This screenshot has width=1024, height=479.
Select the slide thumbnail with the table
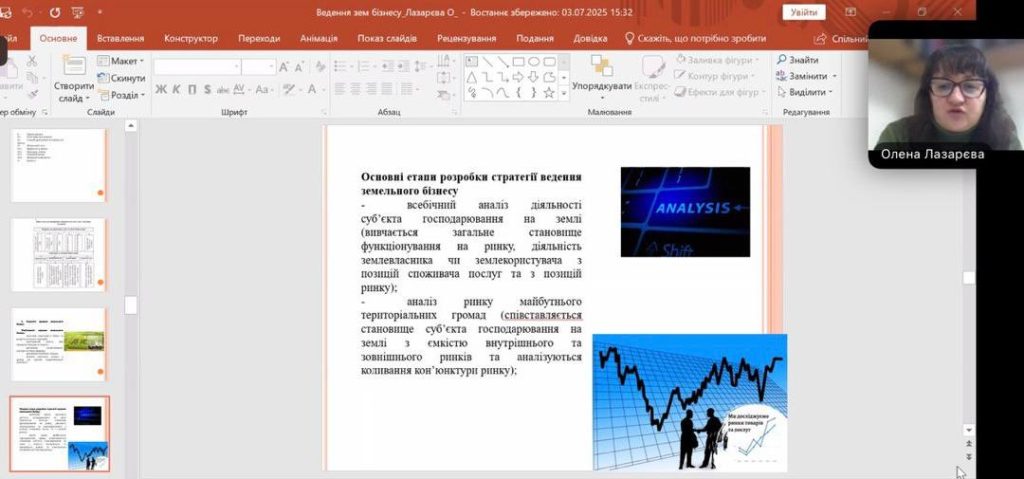[x=57, y=255]
